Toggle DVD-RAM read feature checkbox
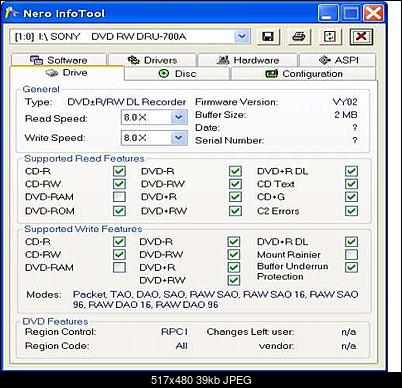The image size is (402, 388). (119, 197)
